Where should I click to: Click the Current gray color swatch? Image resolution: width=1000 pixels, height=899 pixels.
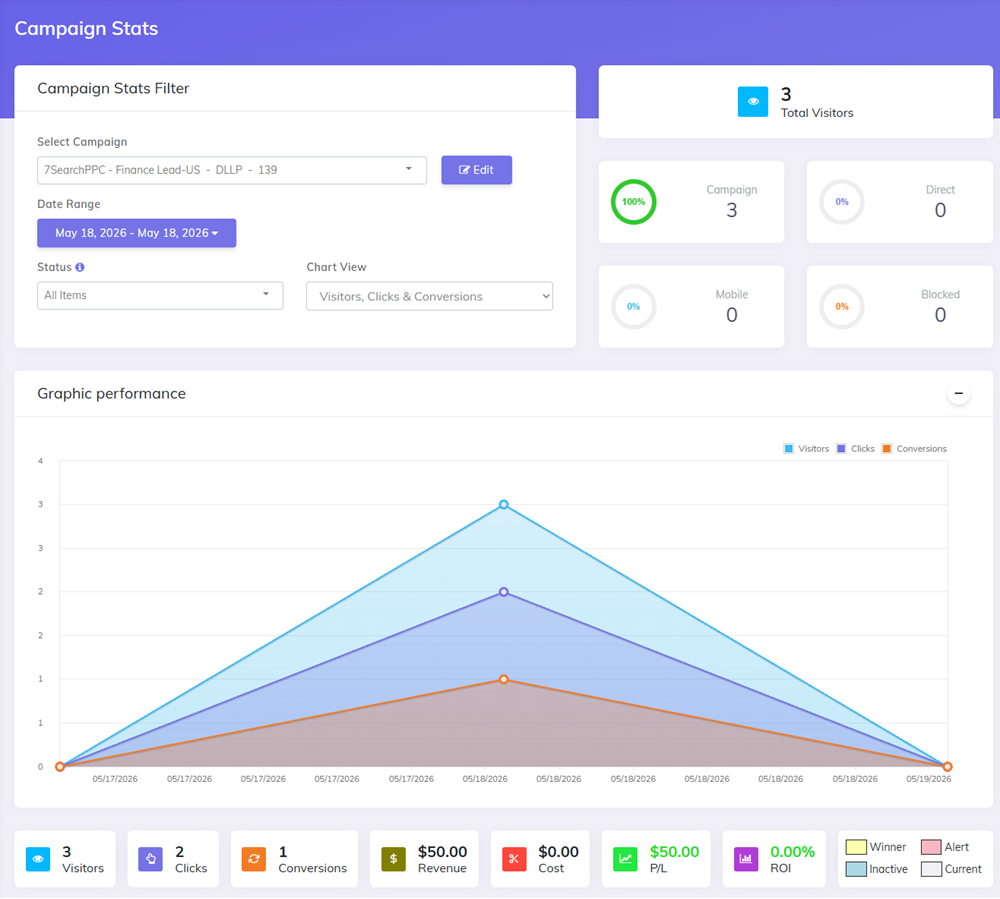[x=931, y=869]
